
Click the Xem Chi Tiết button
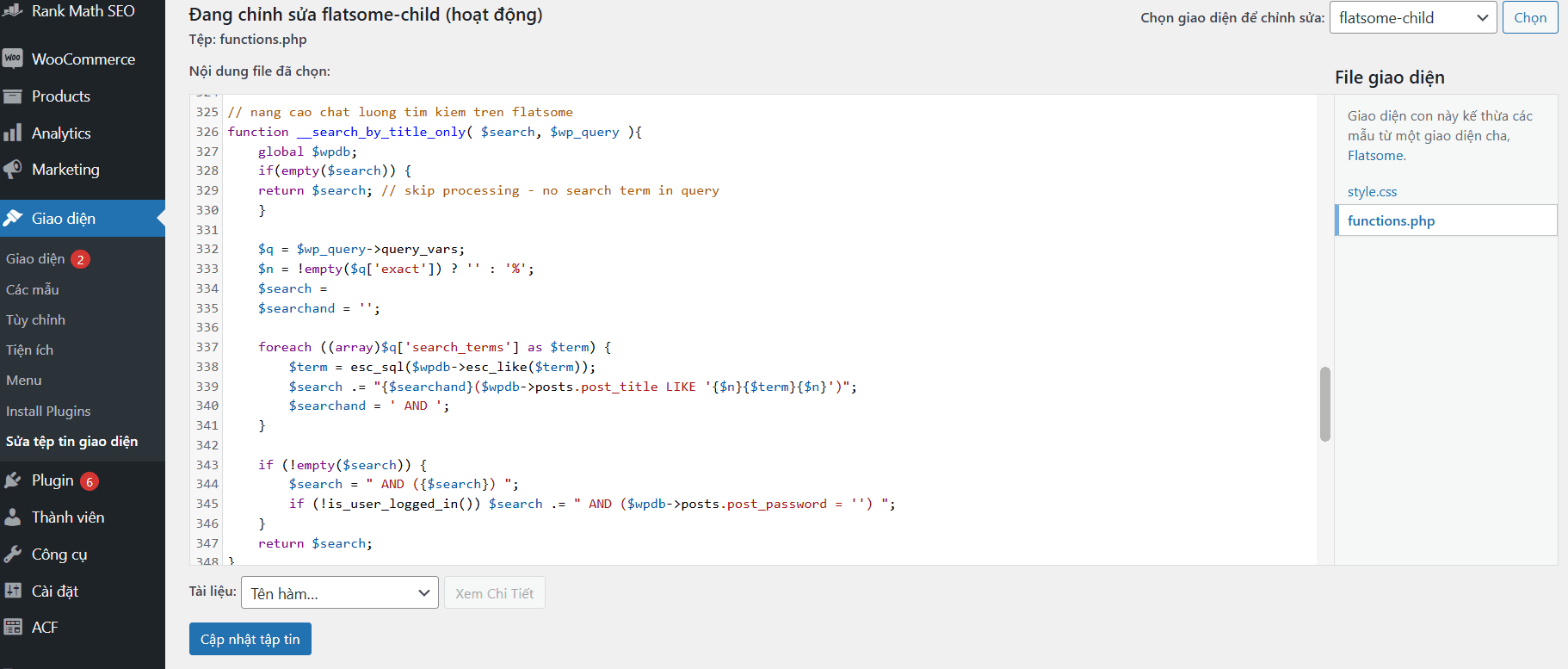(x=495, y=593)
